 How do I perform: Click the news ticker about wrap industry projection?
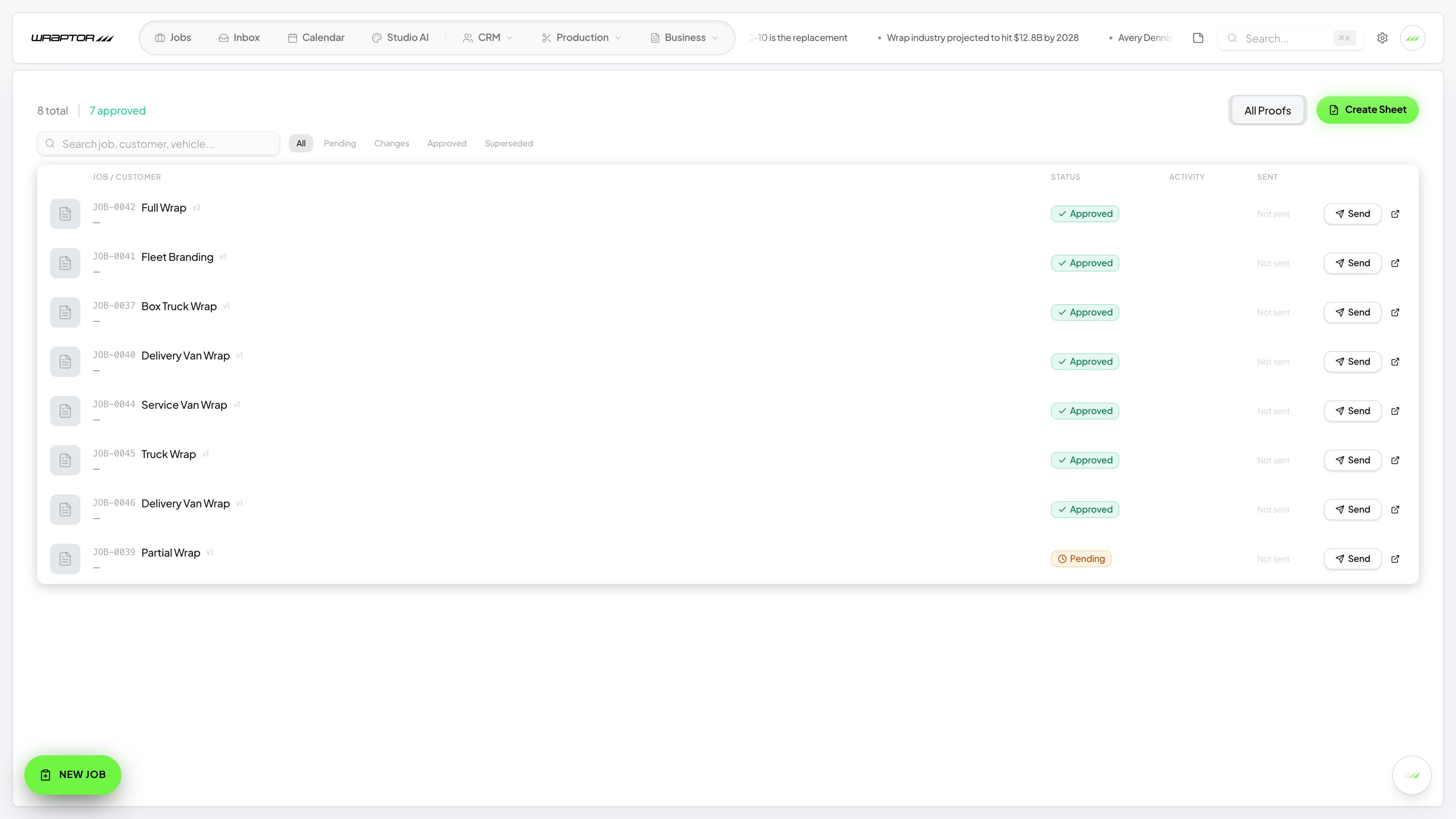(982, 38)
